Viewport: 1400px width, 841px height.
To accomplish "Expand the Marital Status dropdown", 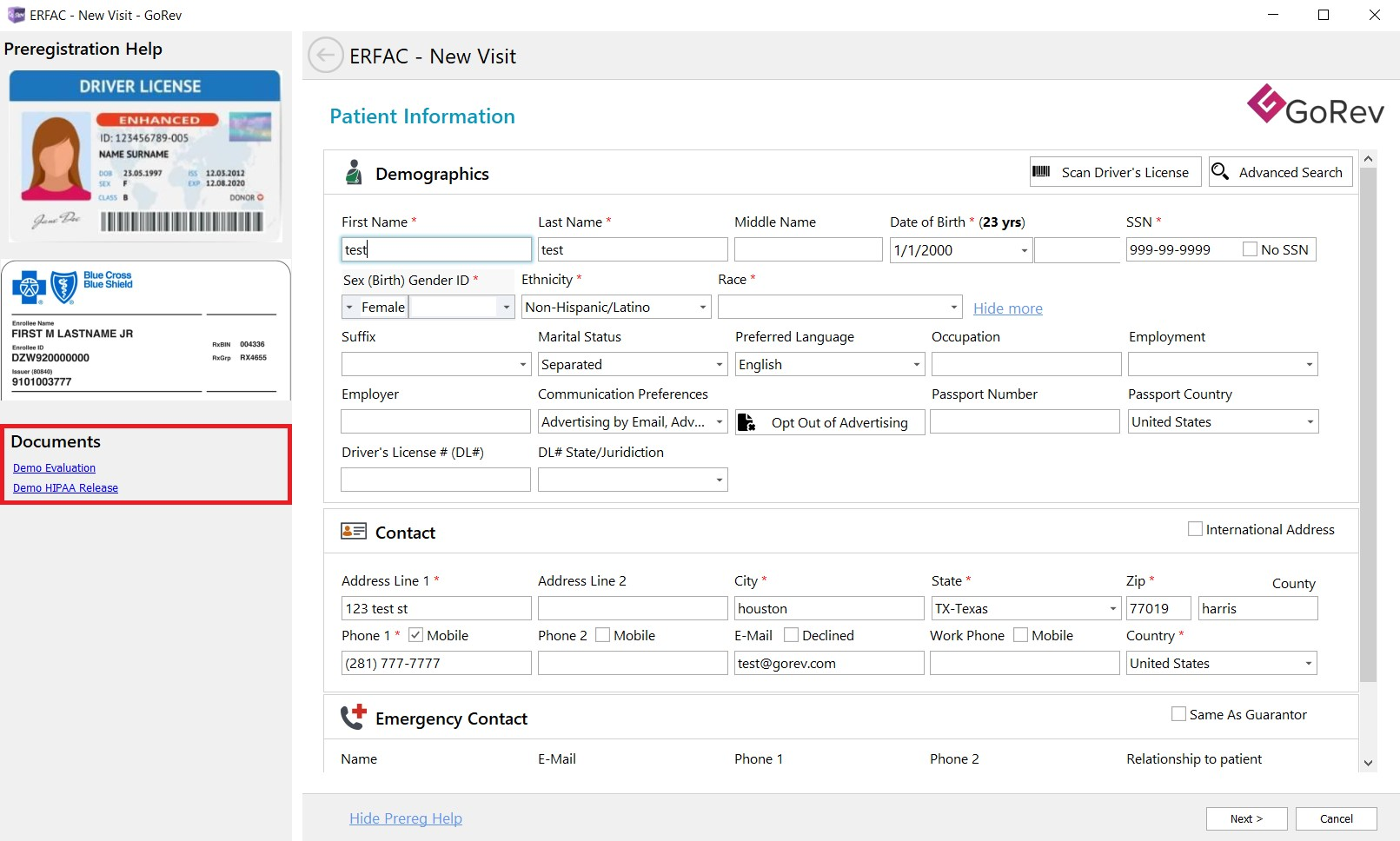I will pyautogui.click(x=719, y=365).
